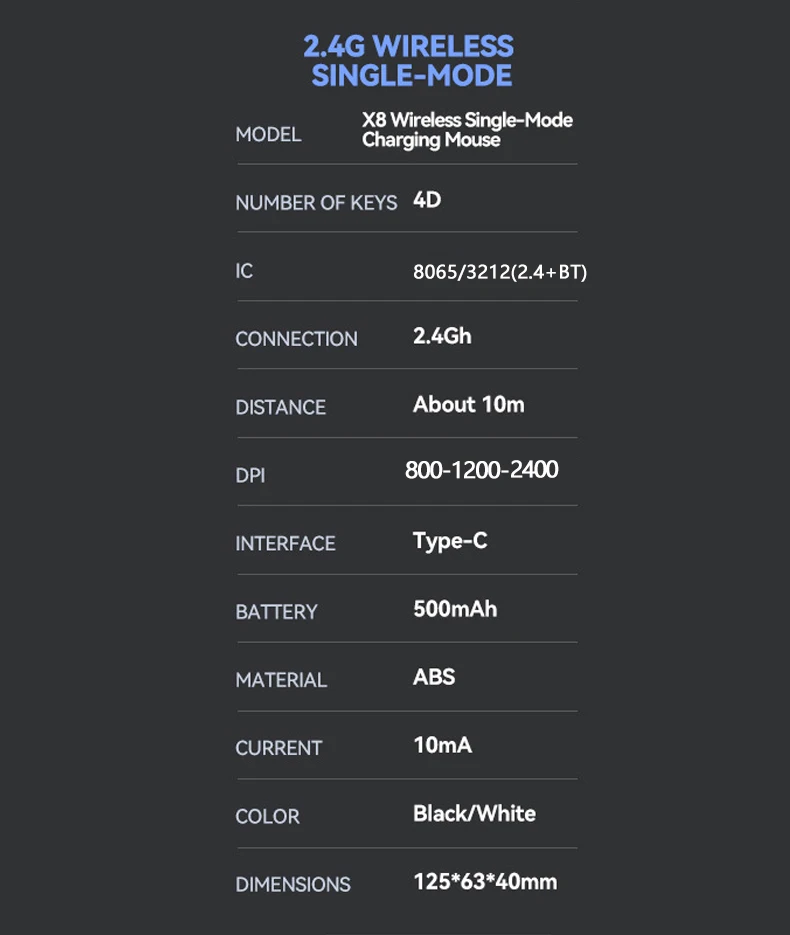Click the 125*63*40mm dimensions value
The width and height of the screenshot is (790, 935).
pos(485,881)
